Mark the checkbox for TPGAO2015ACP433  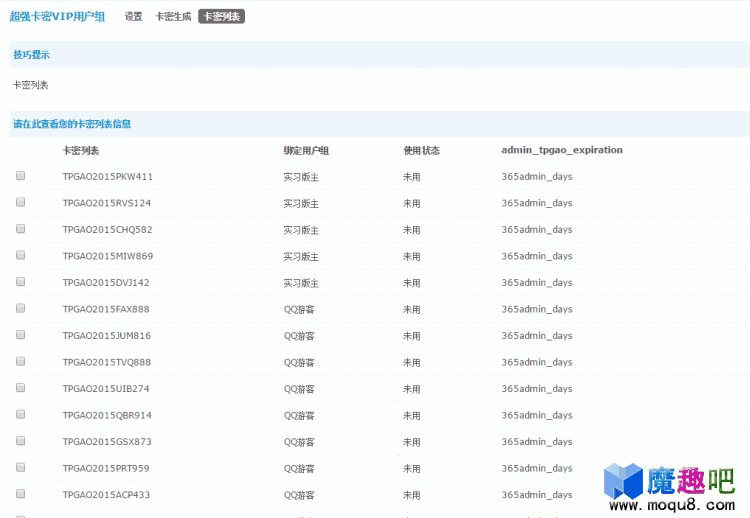(x=21, y=494)
